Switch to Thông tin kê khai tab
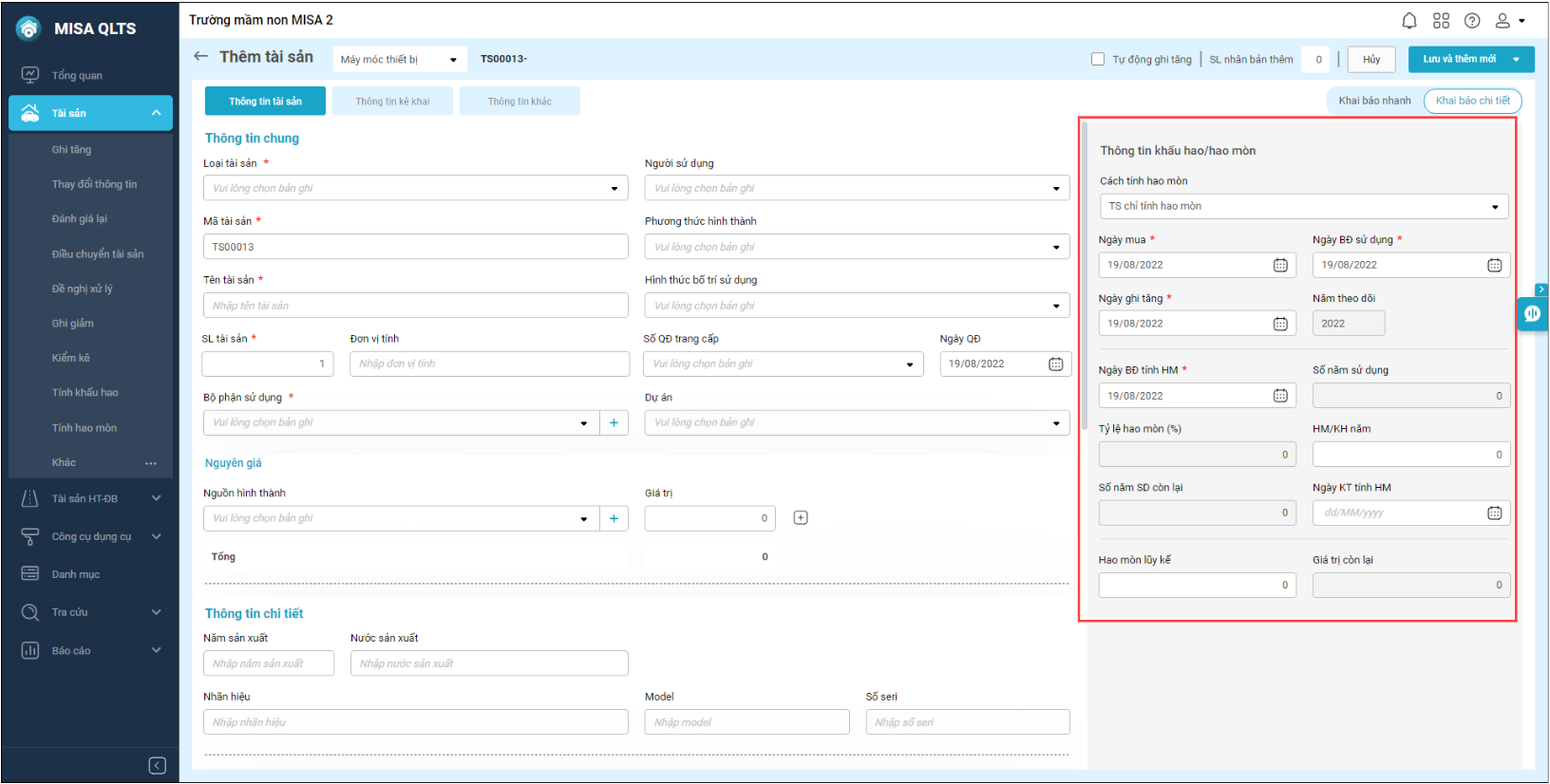Screen dimensions: 1550x784 click(392, 102)
